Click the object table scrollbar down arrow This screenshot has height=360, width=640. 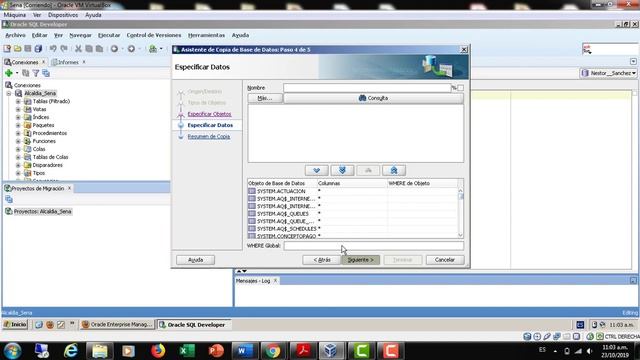pyautogui.click(x=460, y=235)
